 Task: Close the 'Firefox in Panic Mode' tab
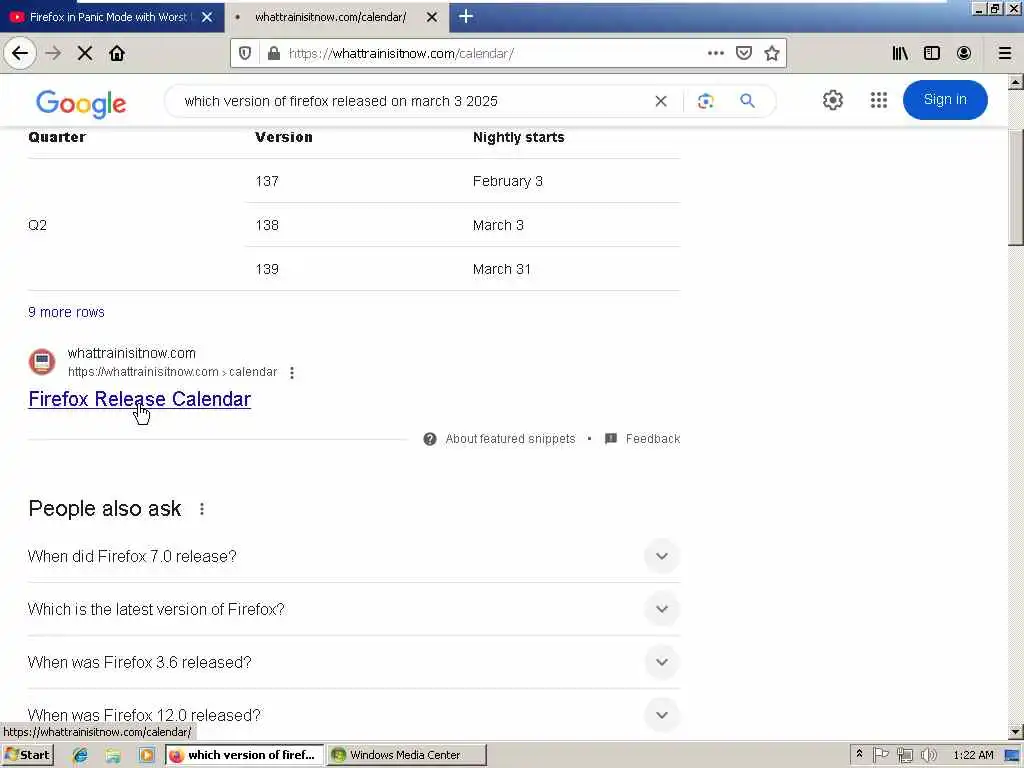pyautogui.click(x=207, y=17)
